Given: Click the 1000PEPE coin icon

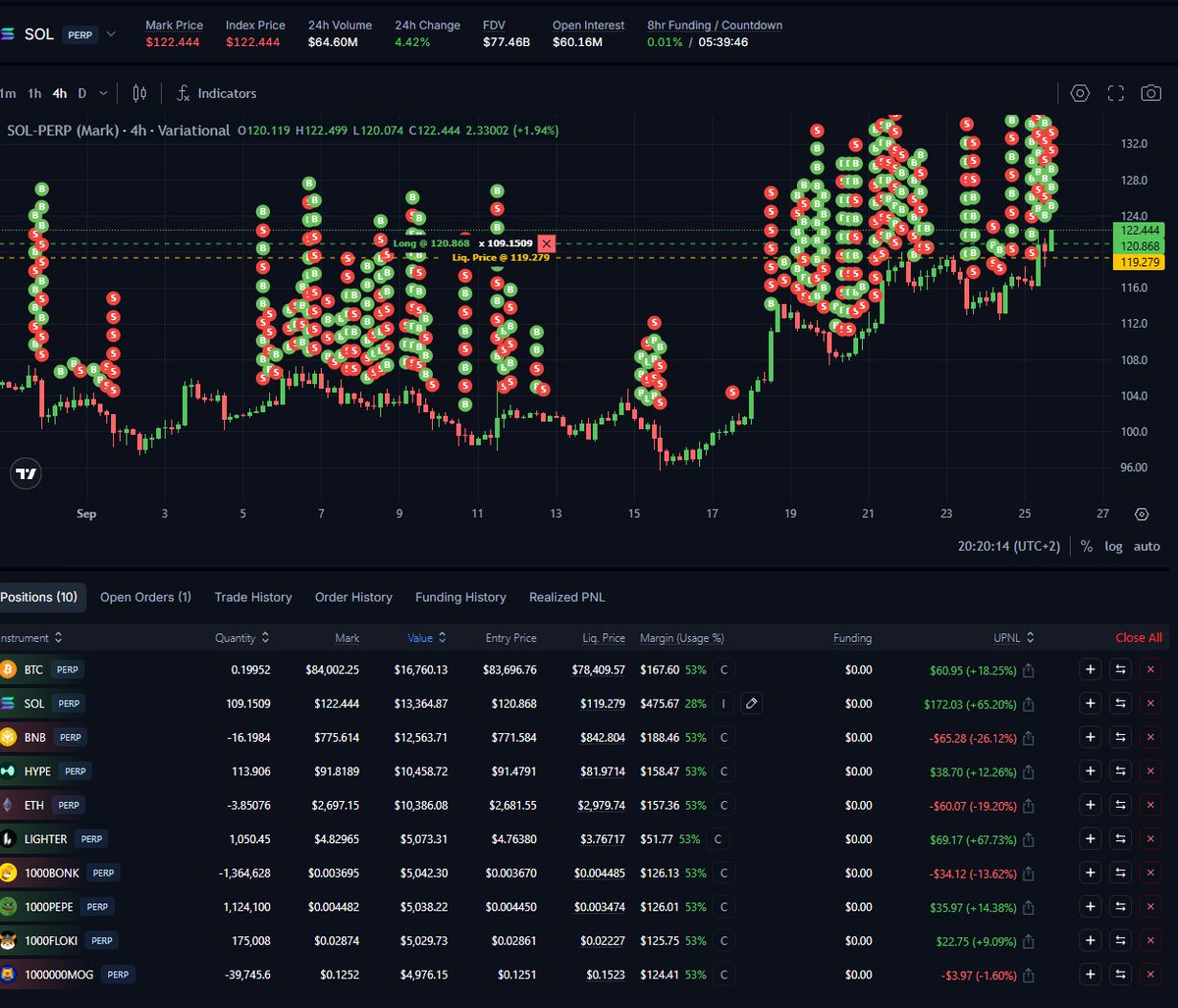Looking at the screenshot, I should point(8,907).
